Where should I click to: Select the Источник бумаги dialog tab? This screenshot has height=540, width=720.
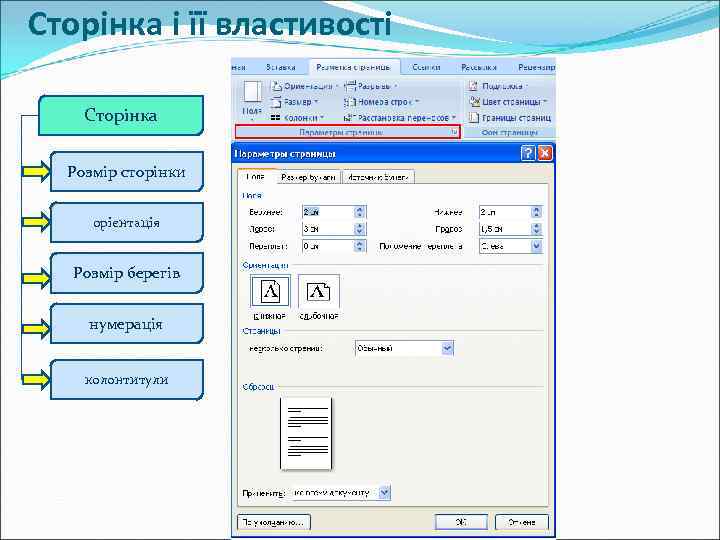coord(378,177)
